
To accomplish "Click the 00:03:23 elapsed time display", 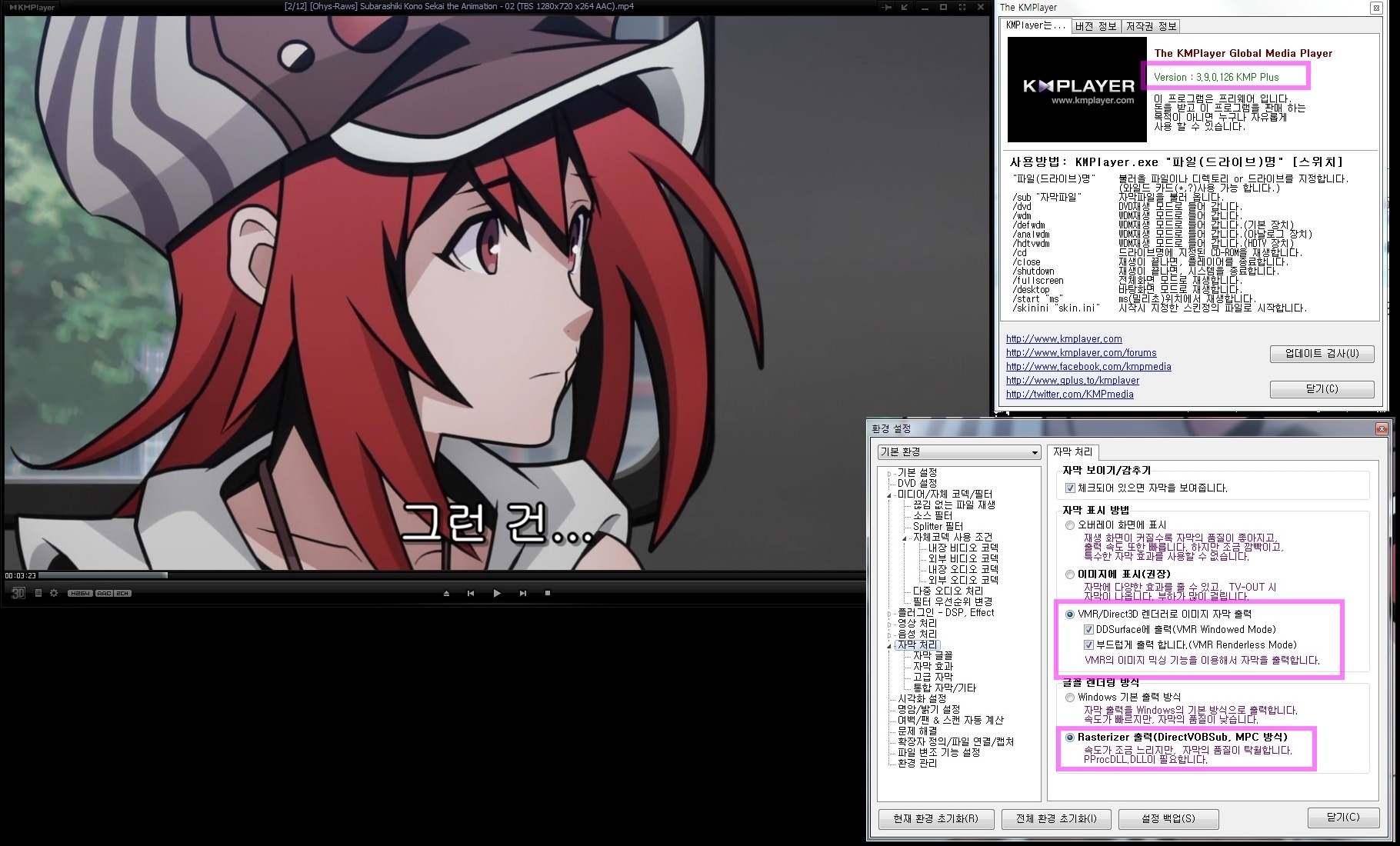I will 20,575.
